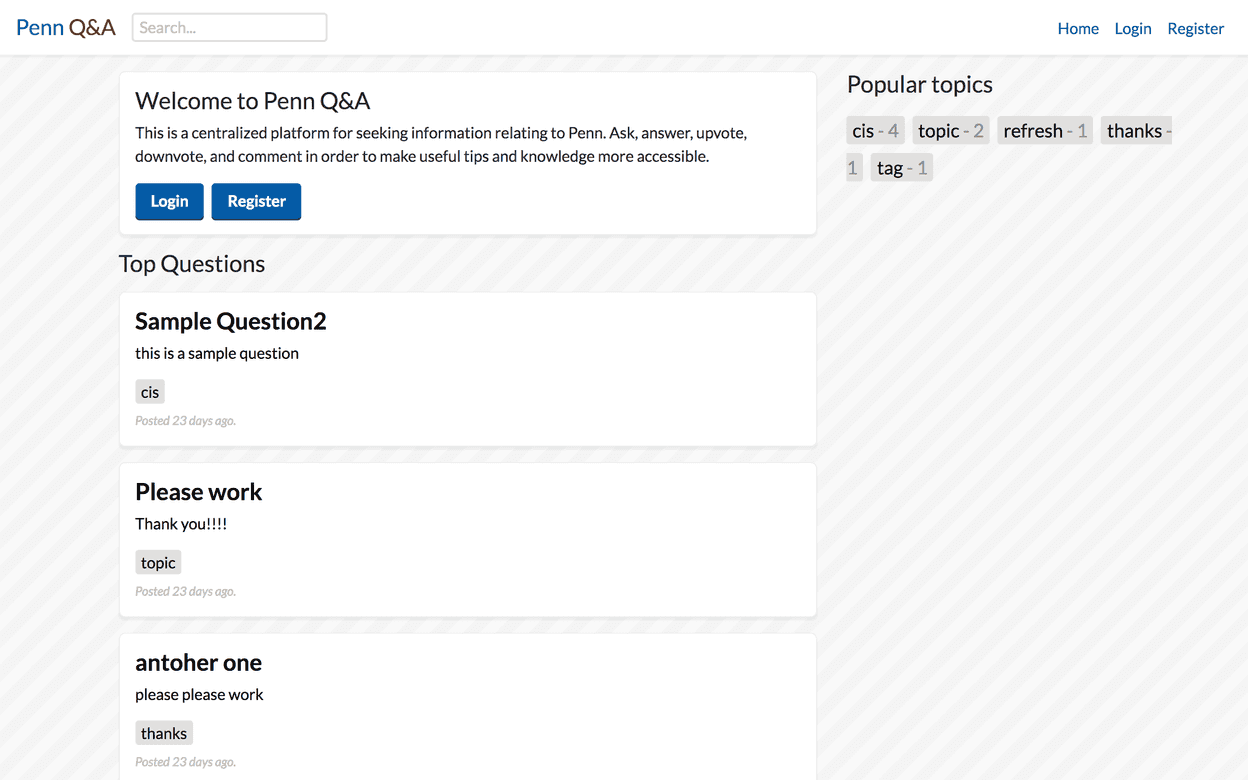The width and height of the screenshot is (1248, 780).
Task: Choose popular topic cis - 4
Action: click(x=875, y=131)
